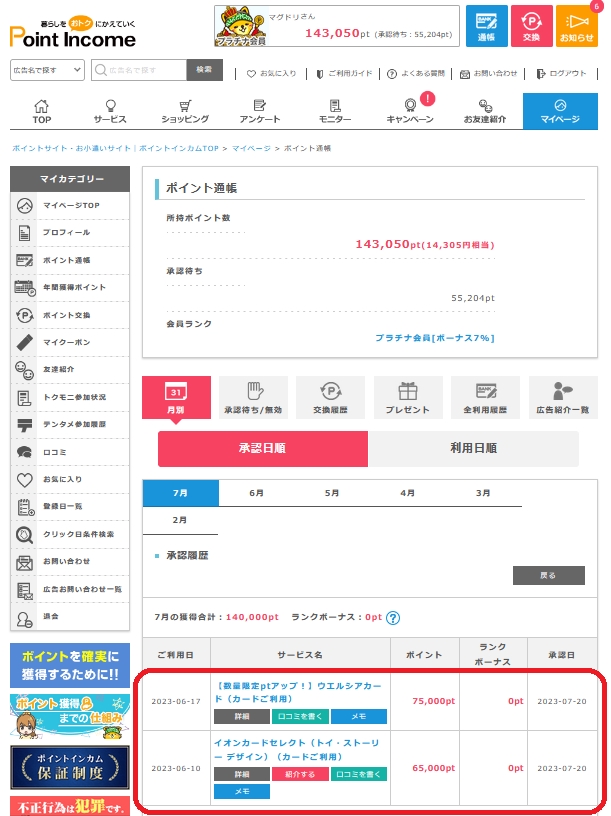Go to TOP home icon

point(42,111)
